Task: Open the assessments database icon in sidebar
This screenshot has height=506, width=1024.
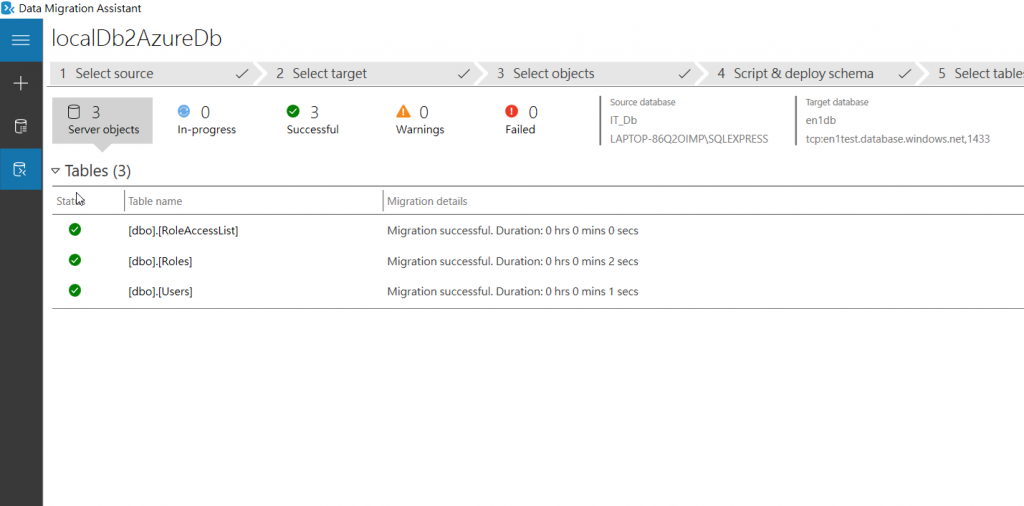Action: pyautogui.click(x=21, y=127)
